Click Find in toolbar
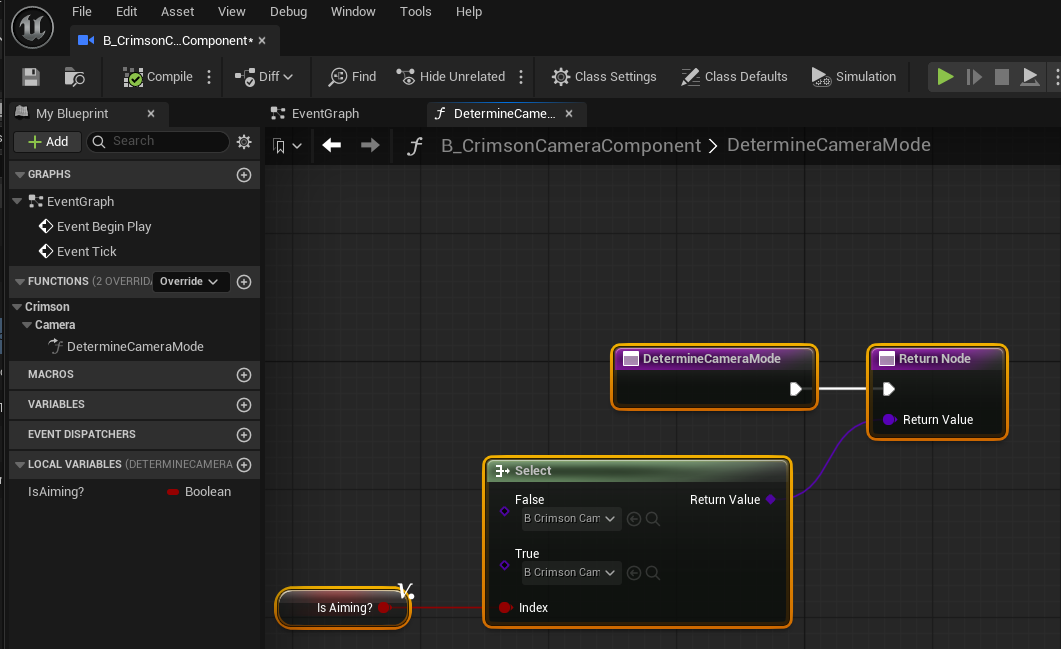 tap(352, 77)
